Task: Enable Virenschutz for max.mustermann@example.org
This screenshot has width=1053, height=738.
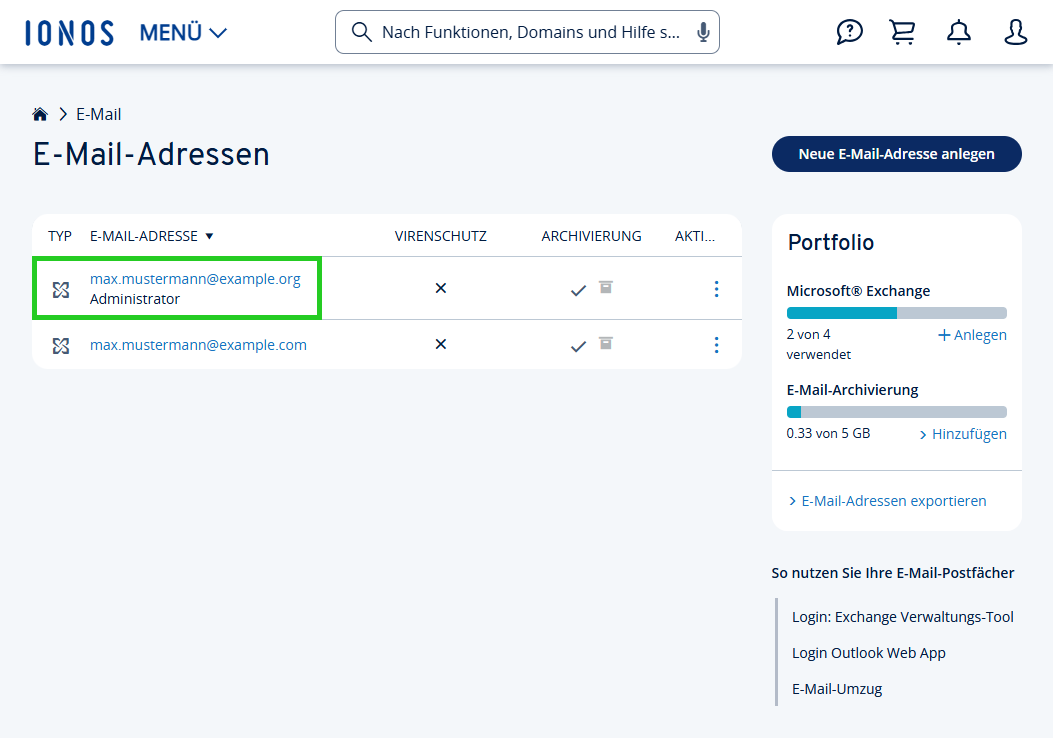Action: [x=440, y=288]
